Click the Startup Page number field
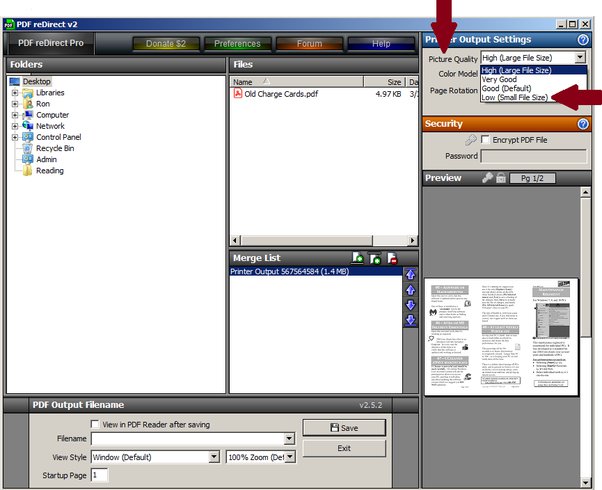The height and width of the screenshot is (490, 602). (99, 475)
